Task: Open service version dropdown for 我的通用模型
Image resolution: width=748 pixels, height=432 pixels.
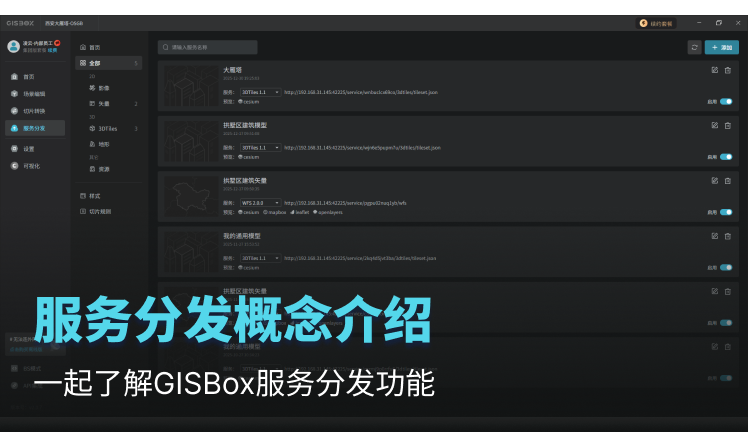Action: 259,258
